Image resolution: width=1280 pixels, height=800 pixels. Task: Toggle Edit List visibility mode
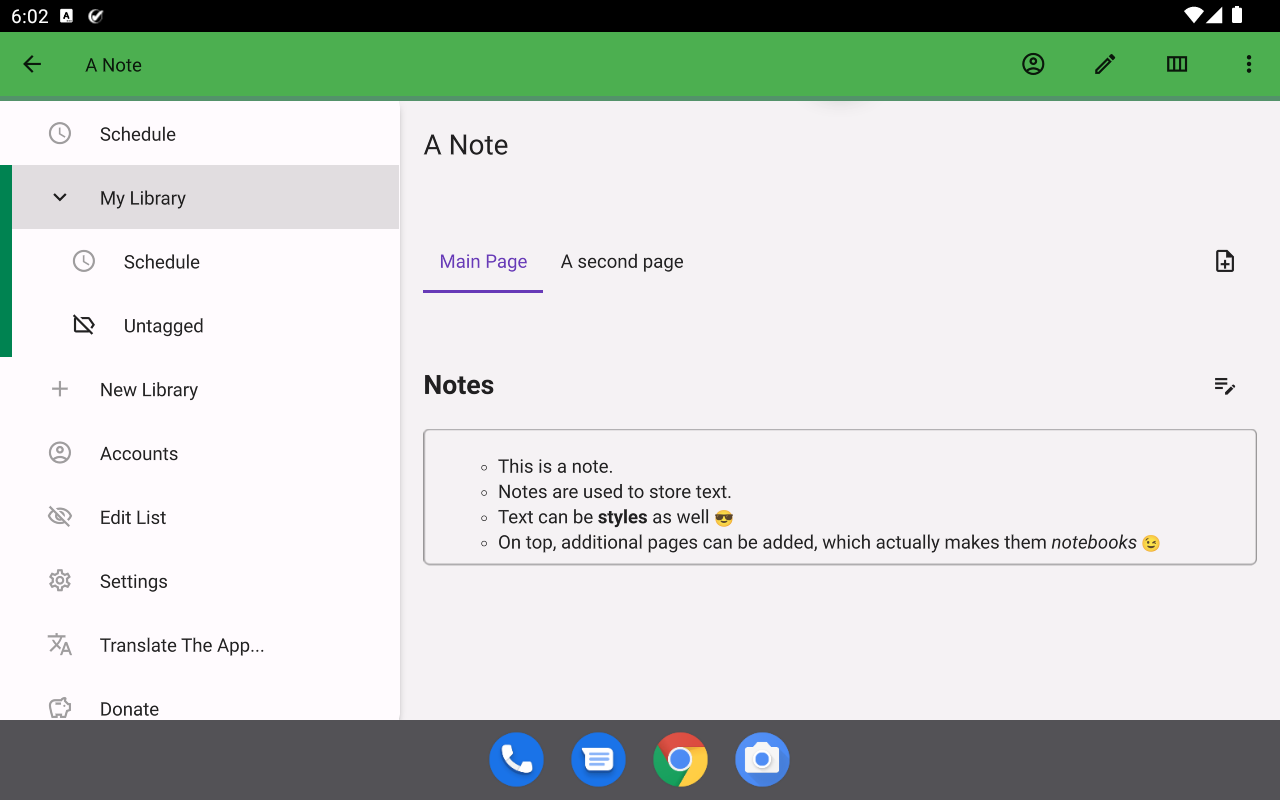pyautogui.click(x=132, y=518)
